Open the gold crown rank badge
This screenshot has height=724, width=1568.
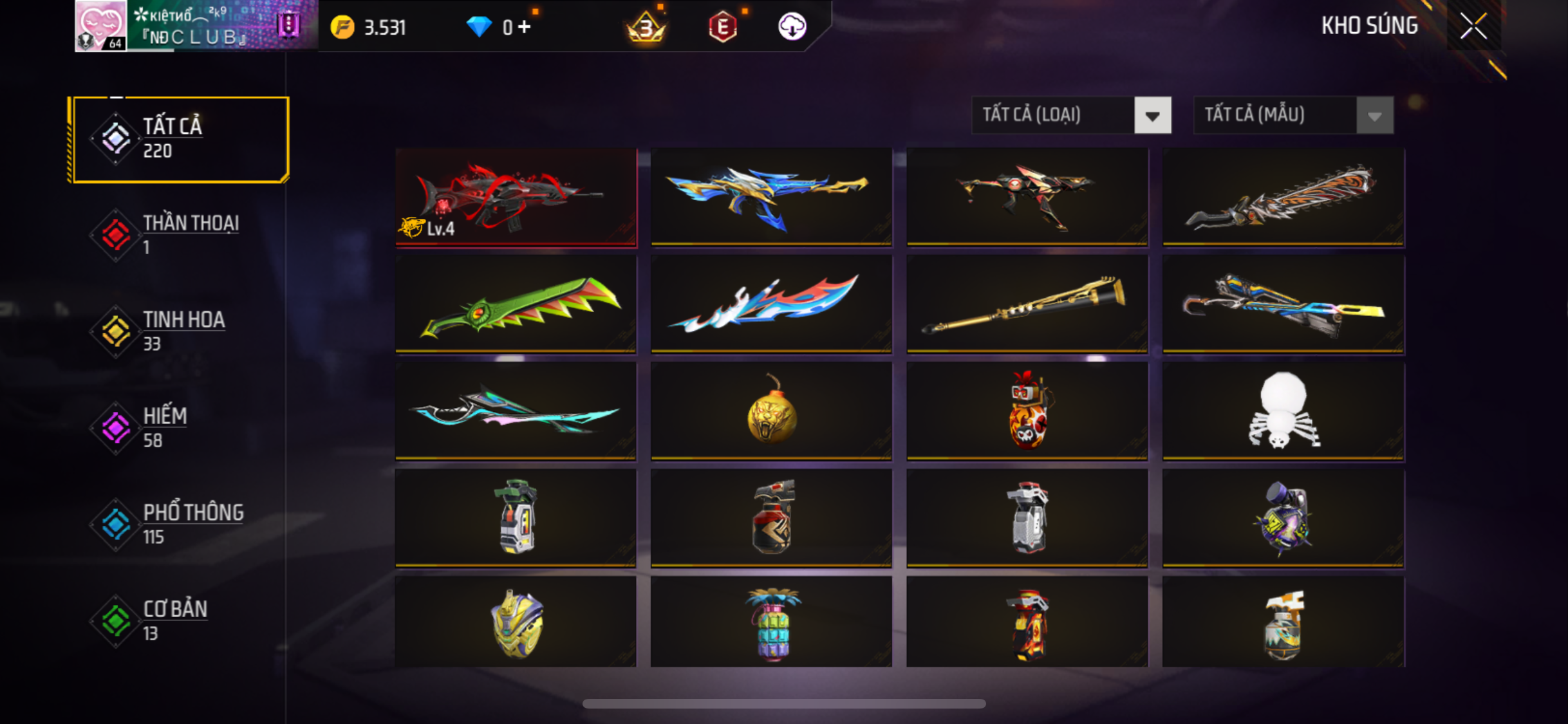[646, 27]
